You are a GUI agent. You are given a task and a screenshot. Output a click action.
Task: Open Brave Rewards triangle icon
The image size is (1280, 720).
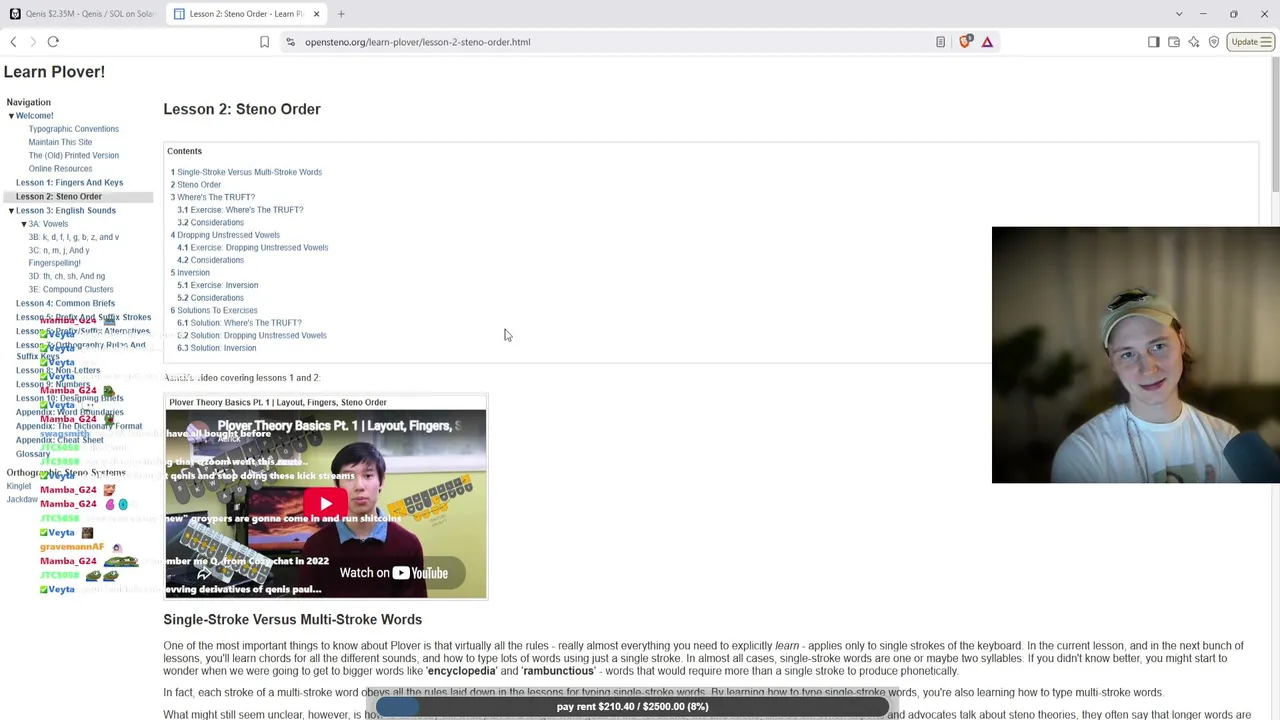point(987,42)
